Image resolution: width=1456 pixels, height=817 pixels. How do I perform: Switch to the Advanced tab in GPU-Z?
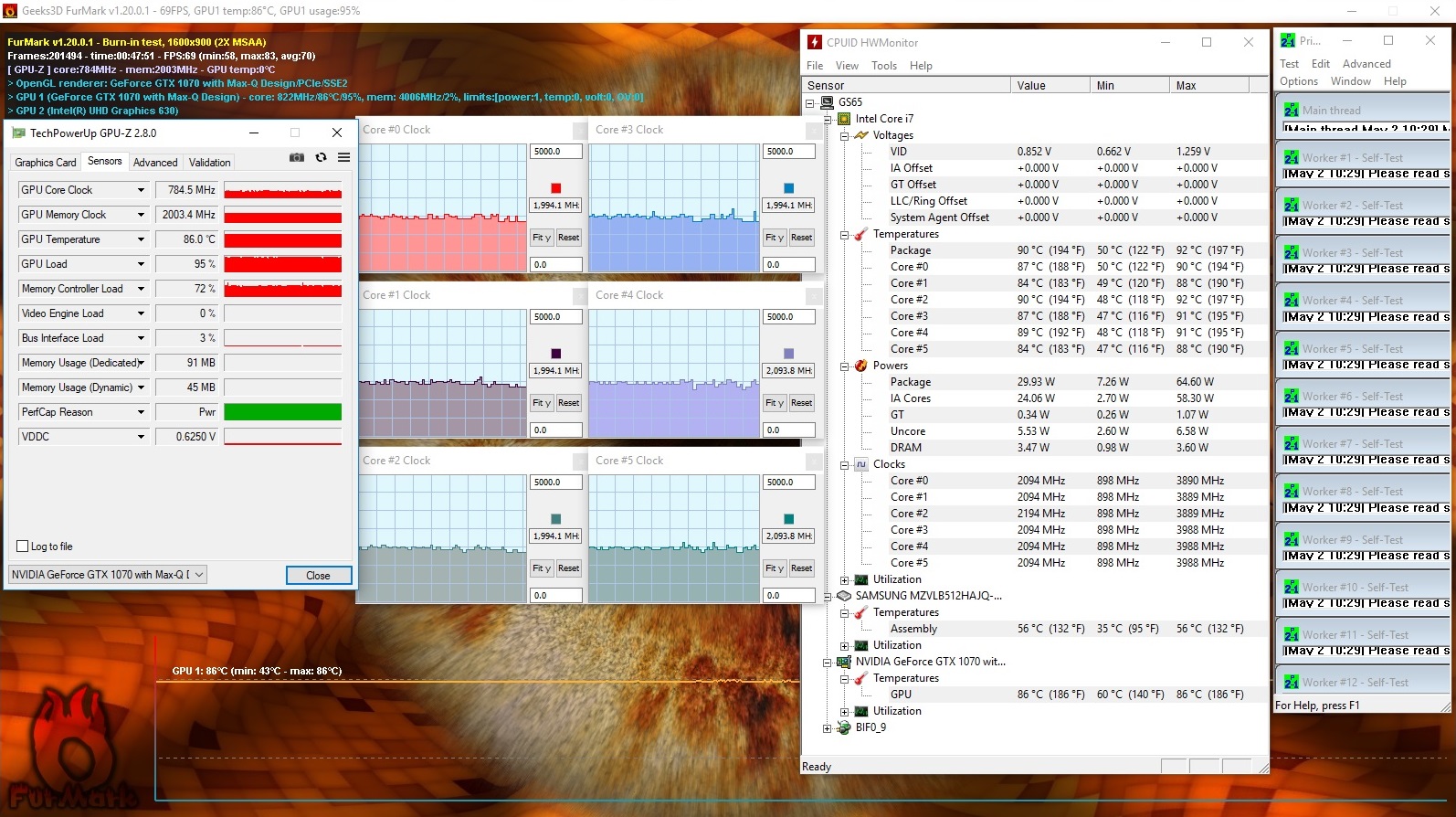click(x=155, y=163)
